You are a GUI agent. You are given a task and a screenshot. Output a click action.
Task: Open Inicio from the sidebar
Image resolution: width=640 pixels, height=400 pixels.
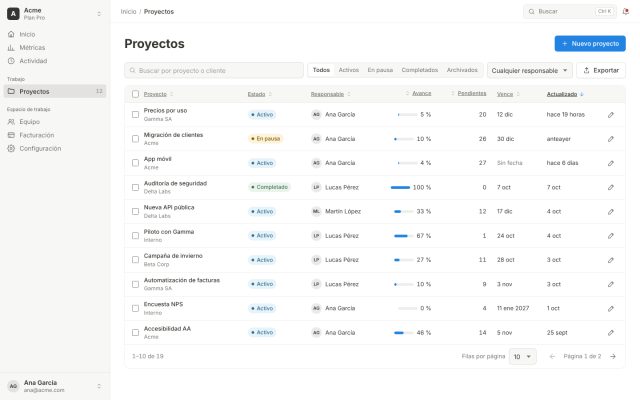(x=55, y=34)
